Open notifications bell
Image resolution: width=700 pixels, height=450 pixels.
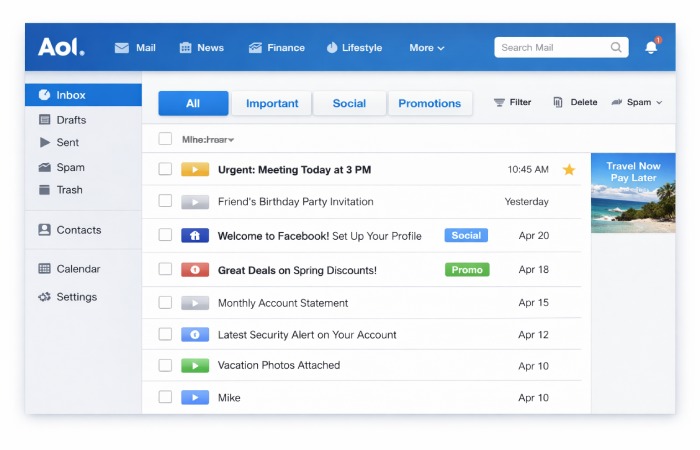[651, 47]
